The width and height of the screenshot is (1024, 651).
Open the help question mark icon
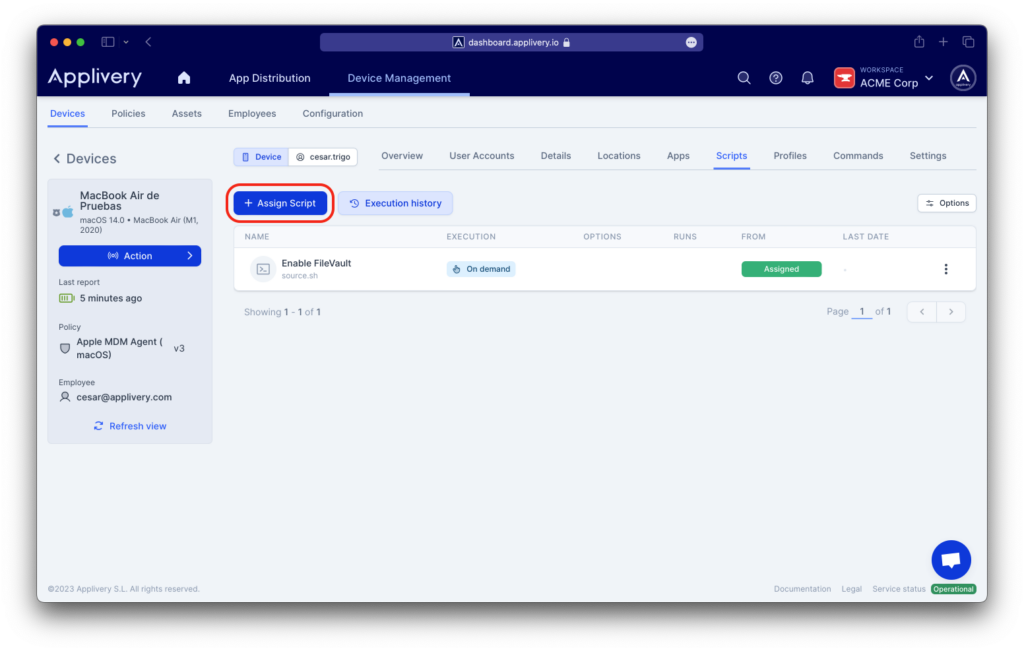(776, 78)
